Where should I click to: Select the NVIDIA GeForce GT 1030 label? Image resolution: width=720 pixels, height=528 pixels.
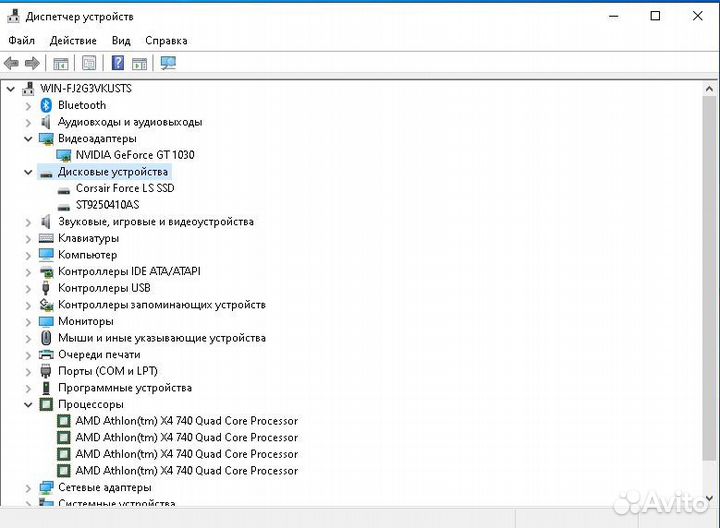[135, 155]
